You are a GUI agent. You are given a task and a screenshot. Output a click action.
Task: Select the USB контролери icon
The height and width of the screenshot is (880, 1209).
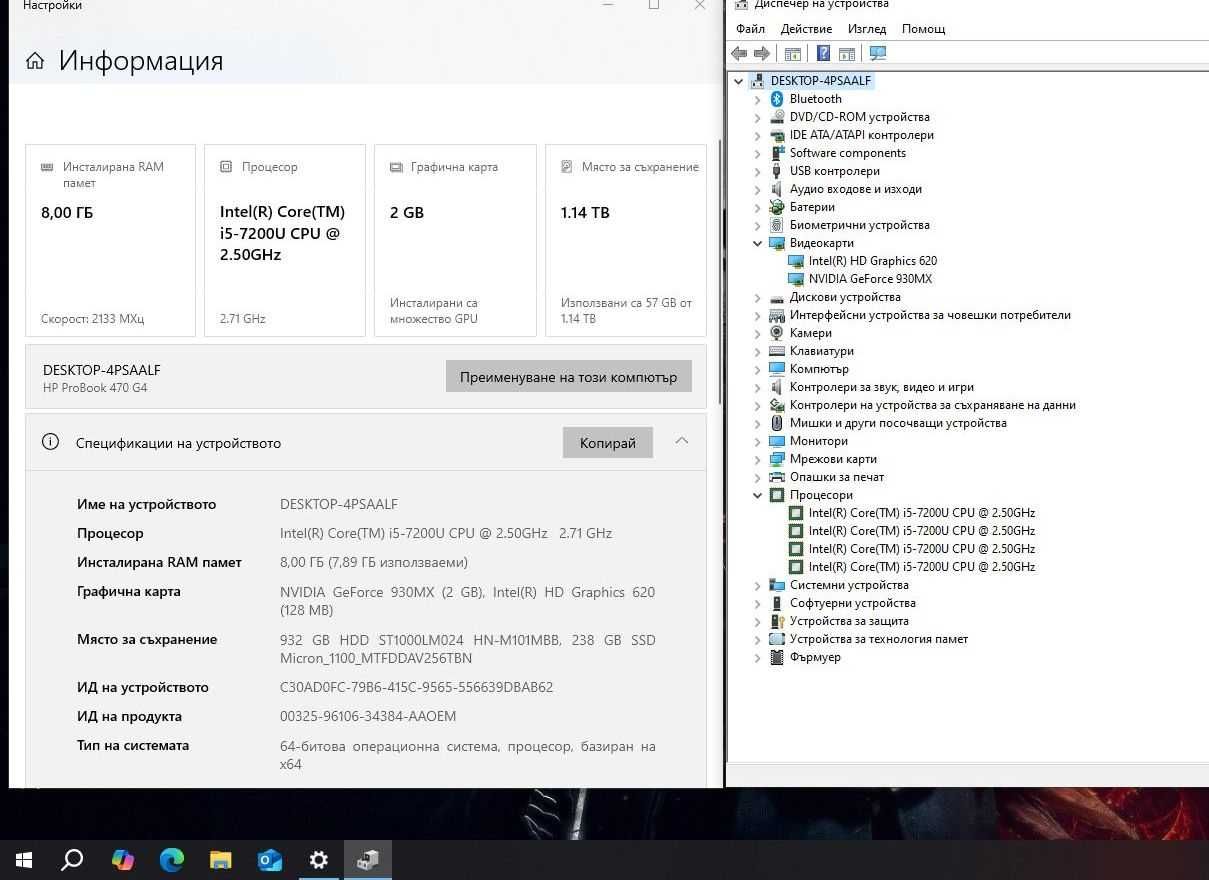[x=777, y=171]
